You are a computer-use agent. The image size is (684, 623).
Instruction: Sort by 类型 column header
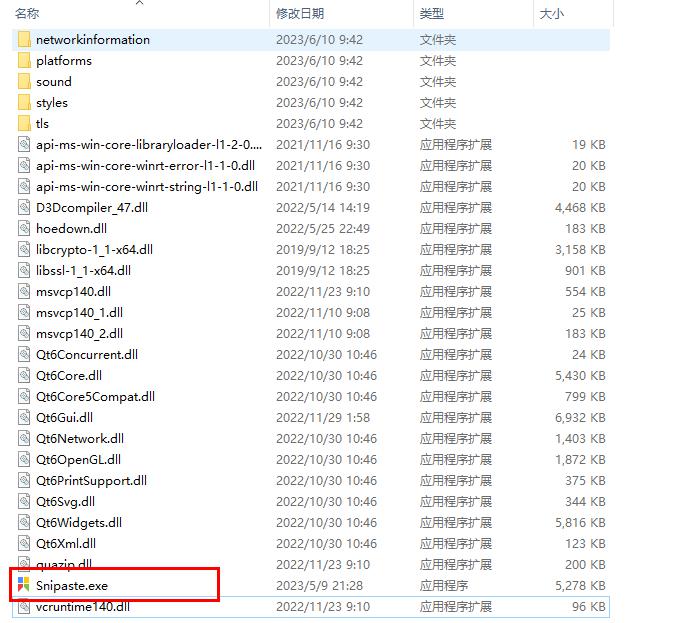(432, 14)
